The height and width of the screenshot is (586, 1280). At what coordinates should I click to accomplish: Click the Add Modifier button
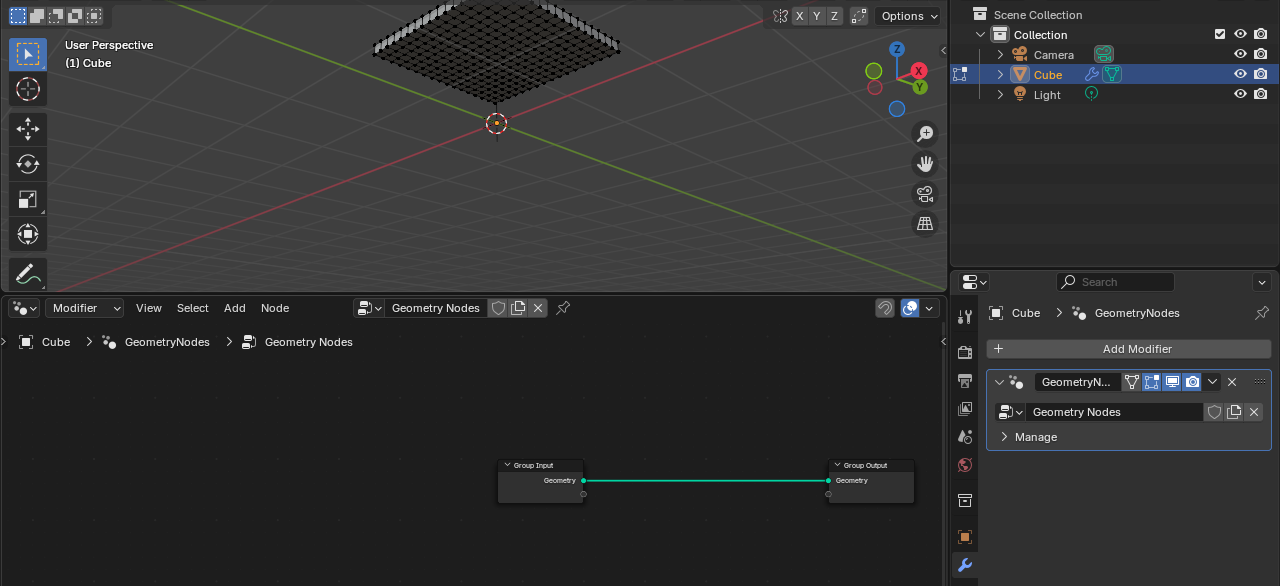coord(1128,349)
